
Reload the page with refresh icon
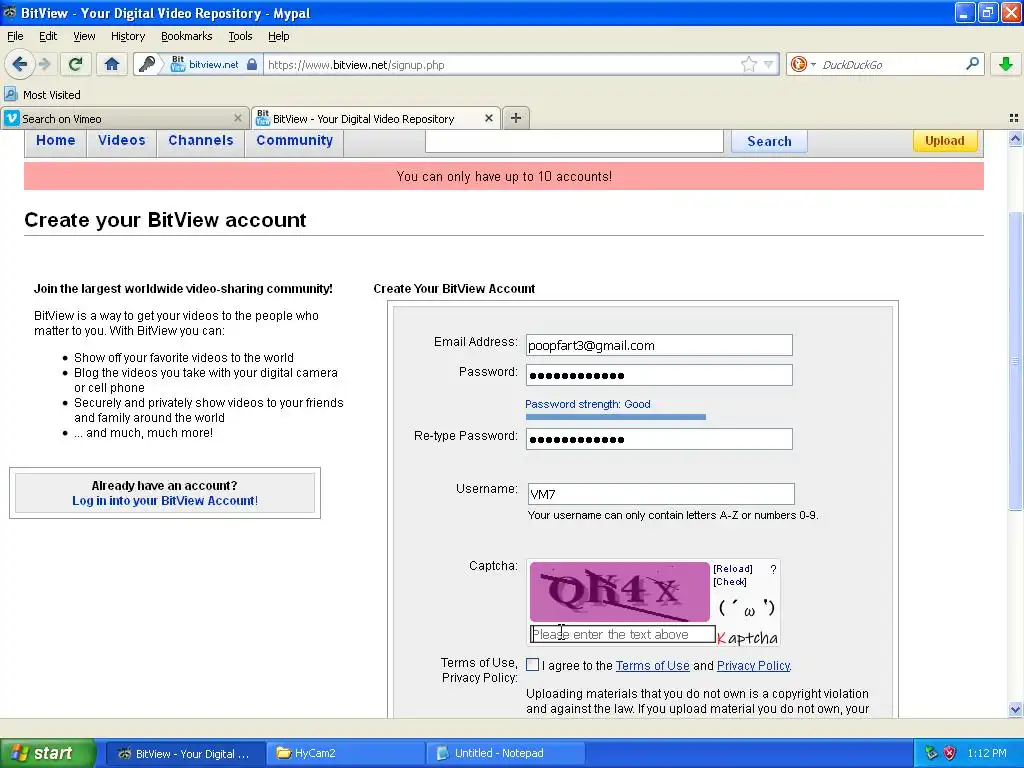[76, 64]
